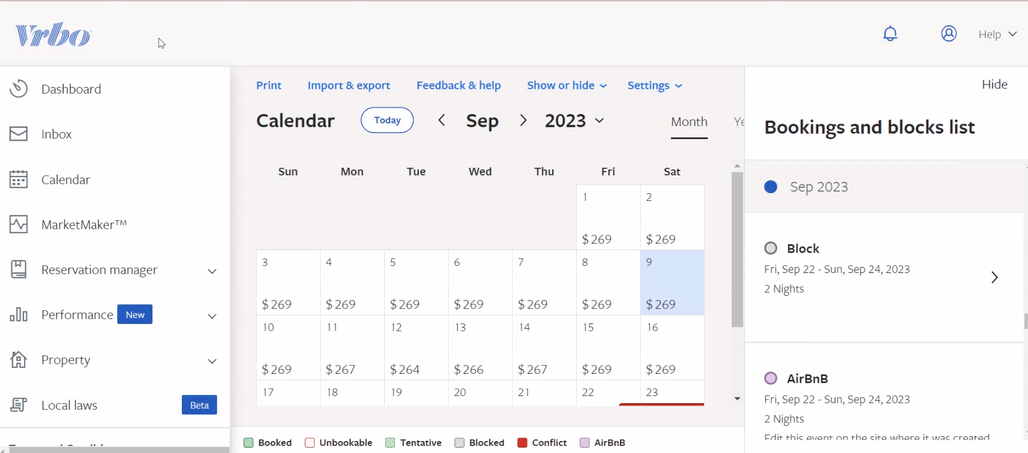Image resolution: width=1028 pixels, height=453 pixels.
Task: Click the MarketMaker chart icon
Action: [x=19, y=224]
